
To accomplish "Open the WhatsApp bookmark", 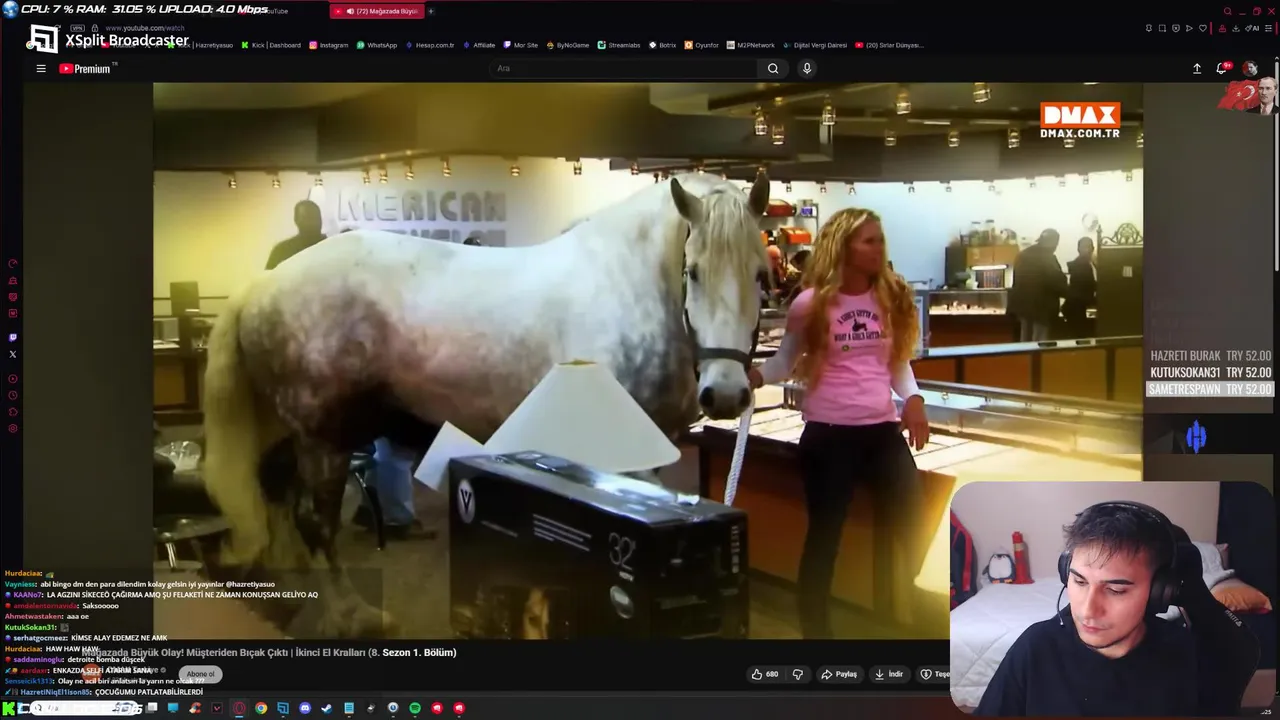I will click(x=377, y=45).
